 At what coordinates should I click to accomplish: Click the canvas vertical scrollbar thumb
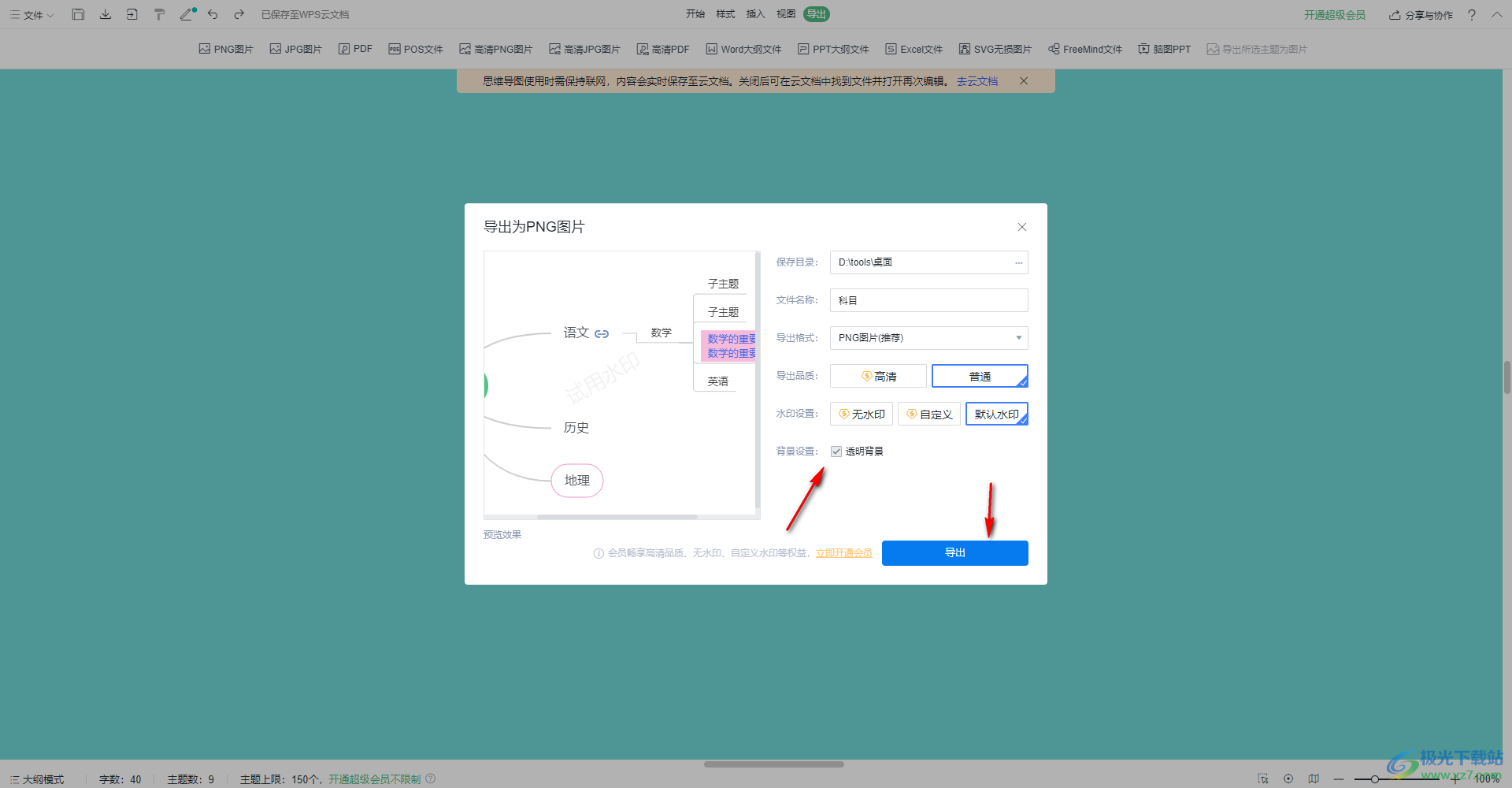pos(1507,377)
